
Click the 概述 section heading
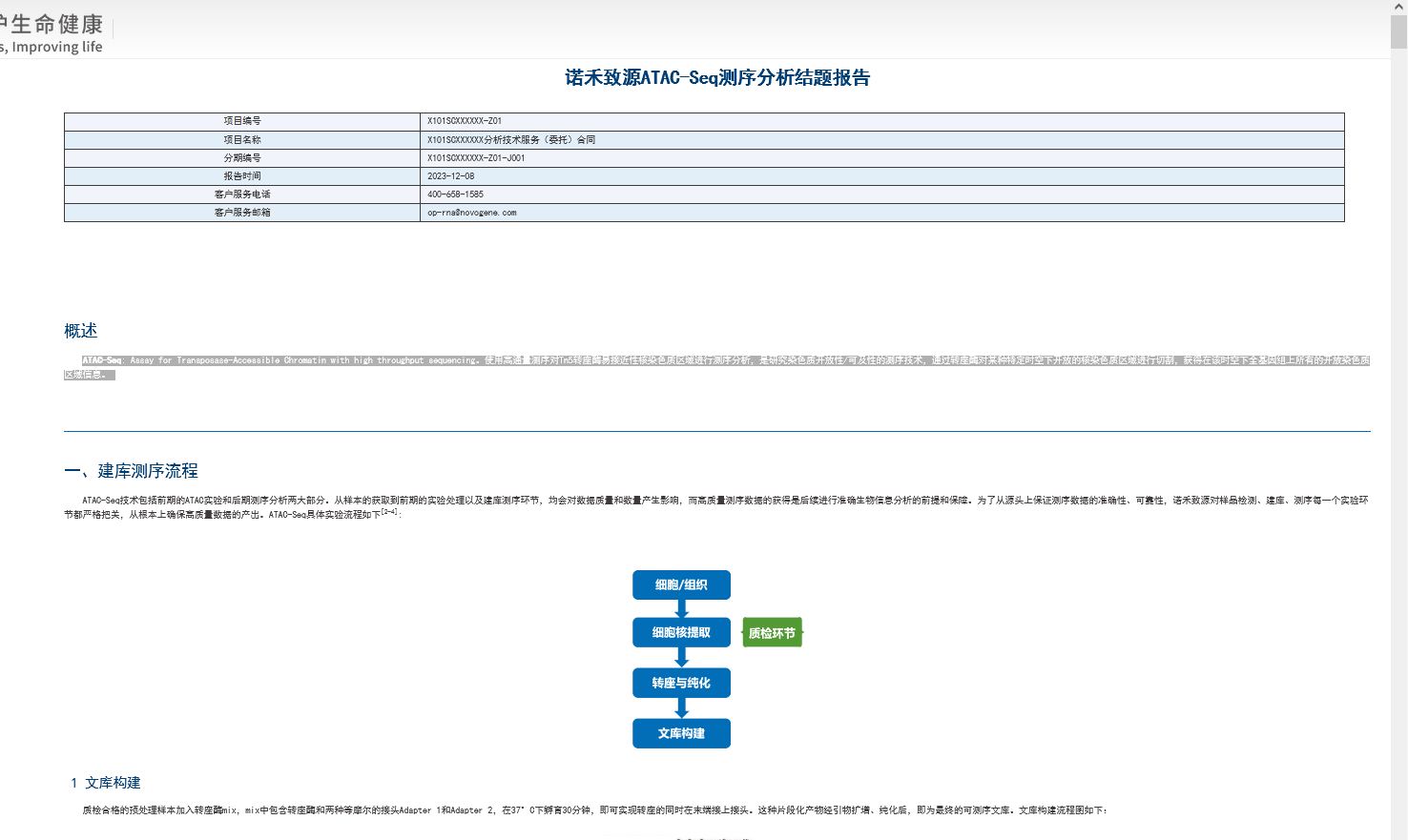(x=81, y=331)
